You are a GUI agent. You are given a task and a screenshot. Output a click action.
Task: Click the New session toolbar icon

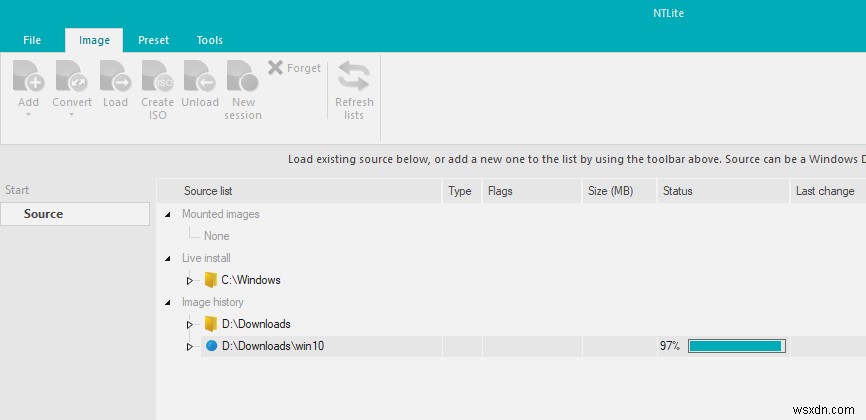coord(243,76)
